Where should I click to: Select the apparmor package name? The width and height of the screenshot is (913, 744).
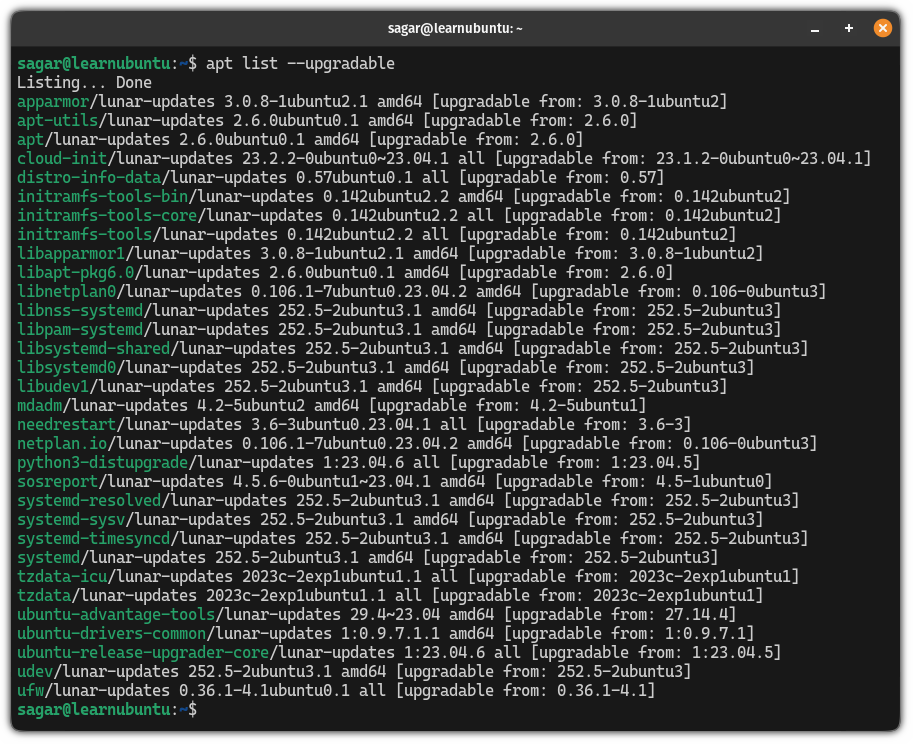[50, 101]
